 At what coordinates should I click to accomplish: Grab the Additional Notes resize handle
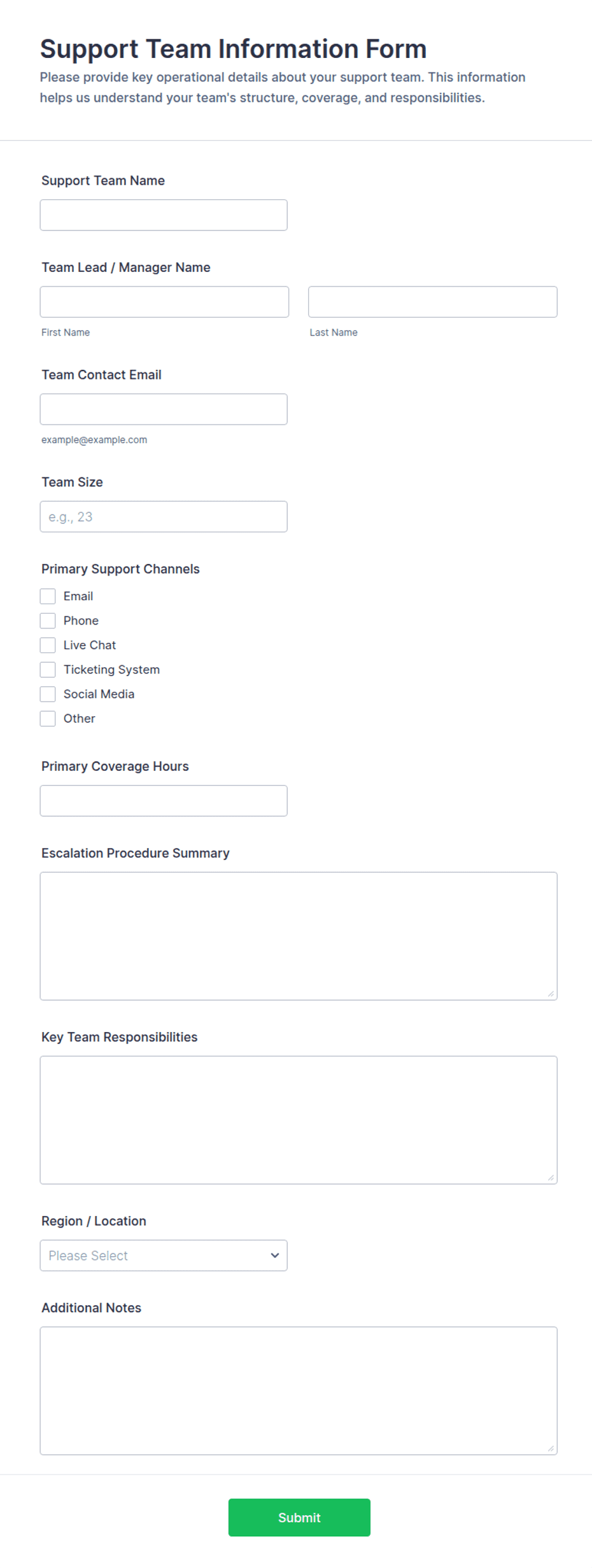(x=551, y=1449)
